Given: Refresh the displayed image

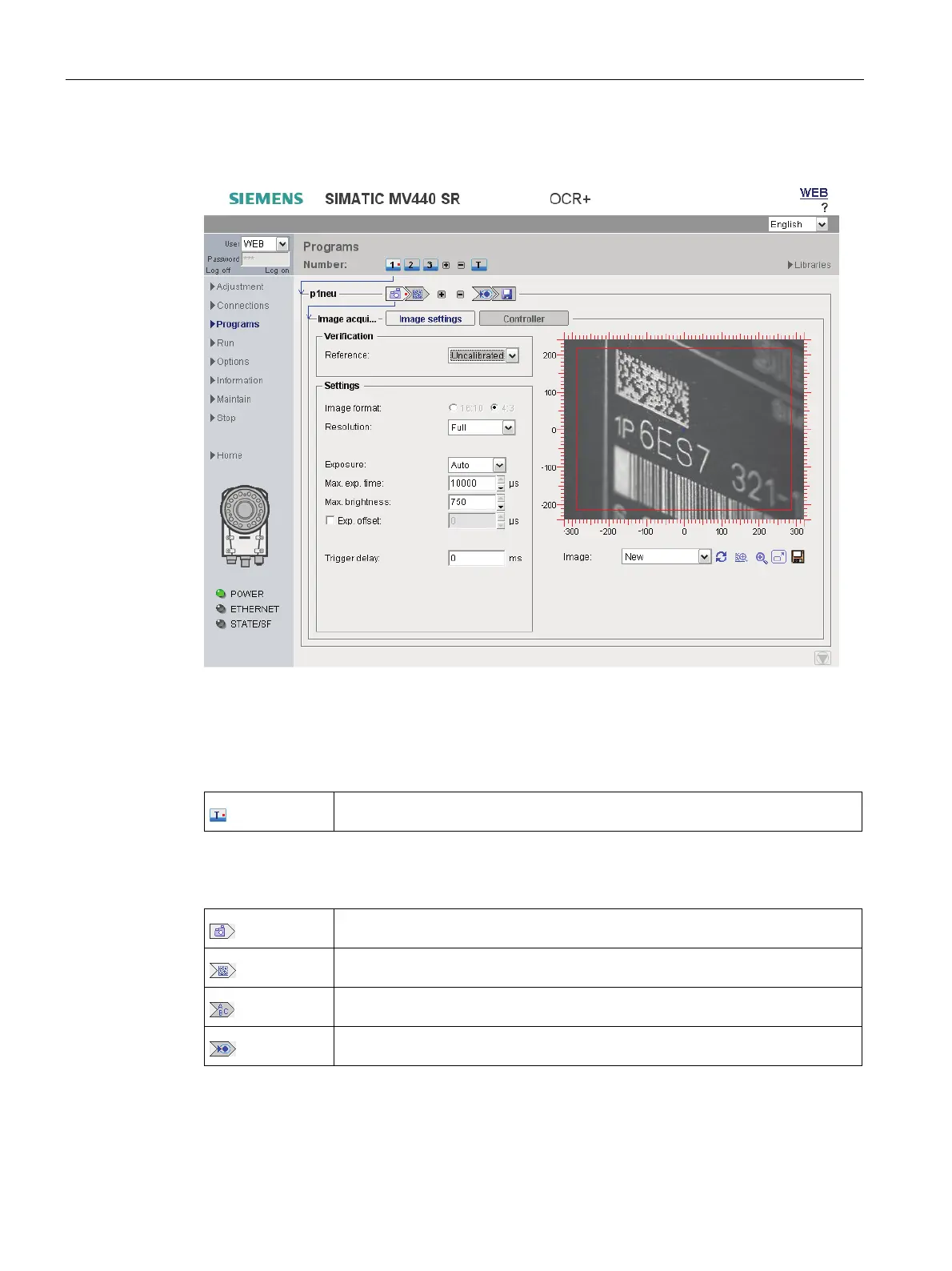Looking at the screenshot, I should click(722, 557).
